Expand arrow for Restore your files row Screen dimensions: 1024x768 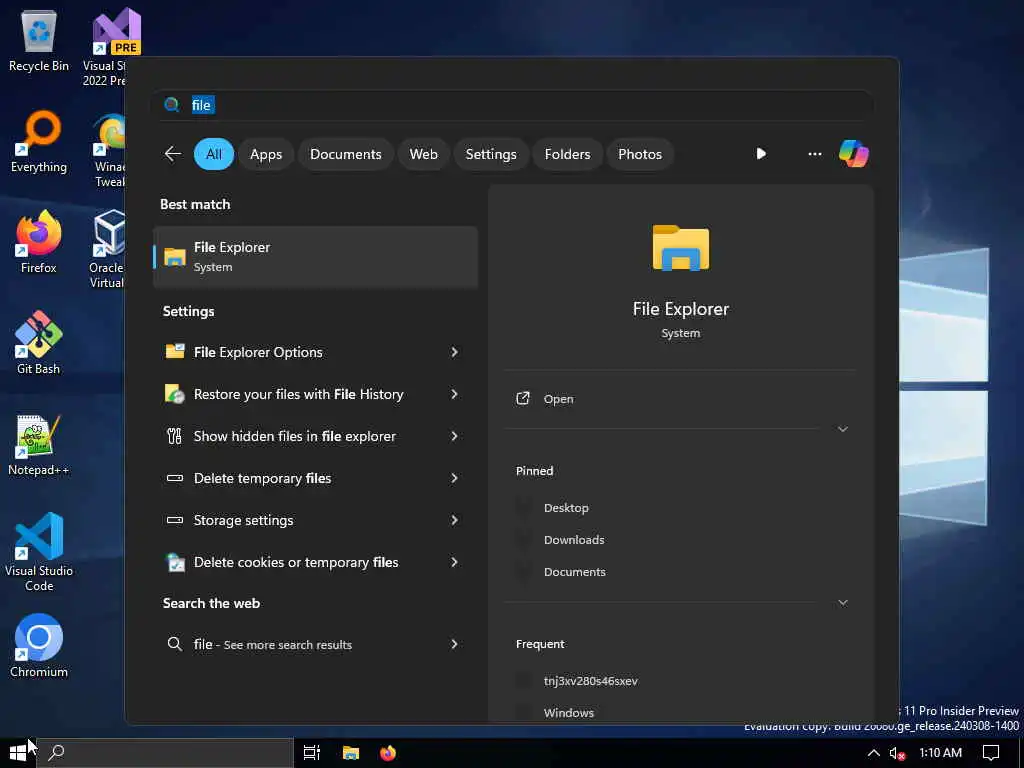click(455, 394)
